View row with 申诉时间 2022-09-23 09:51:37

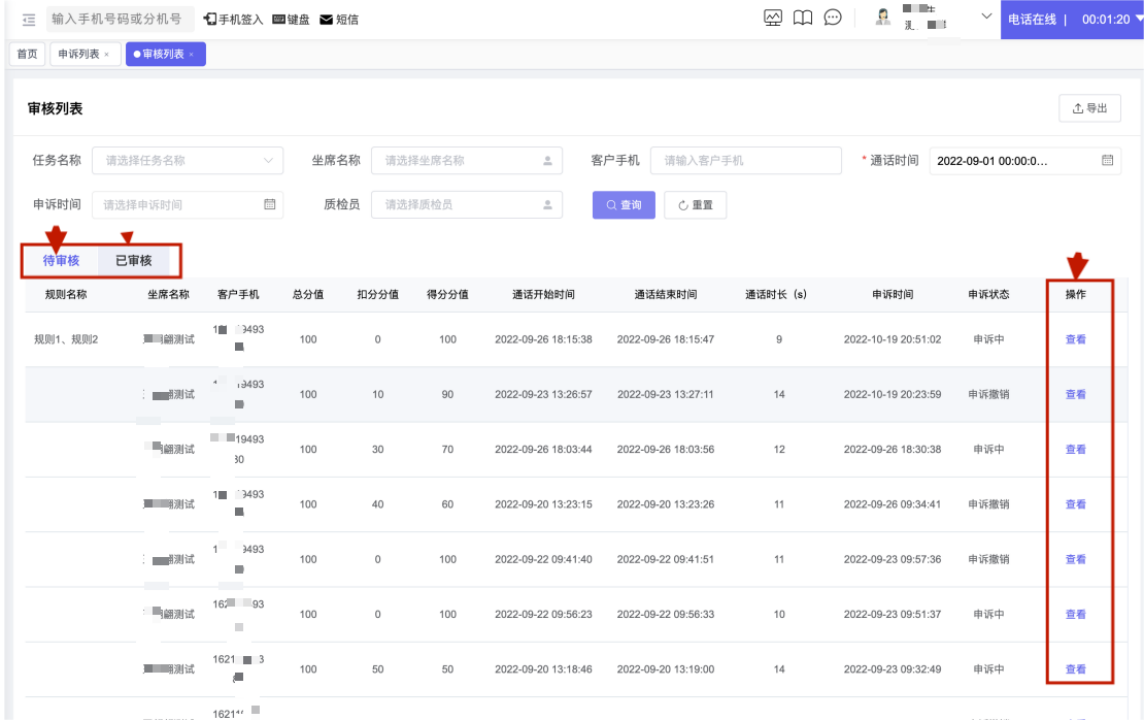pyautogui.click(x=1075, y=614)
